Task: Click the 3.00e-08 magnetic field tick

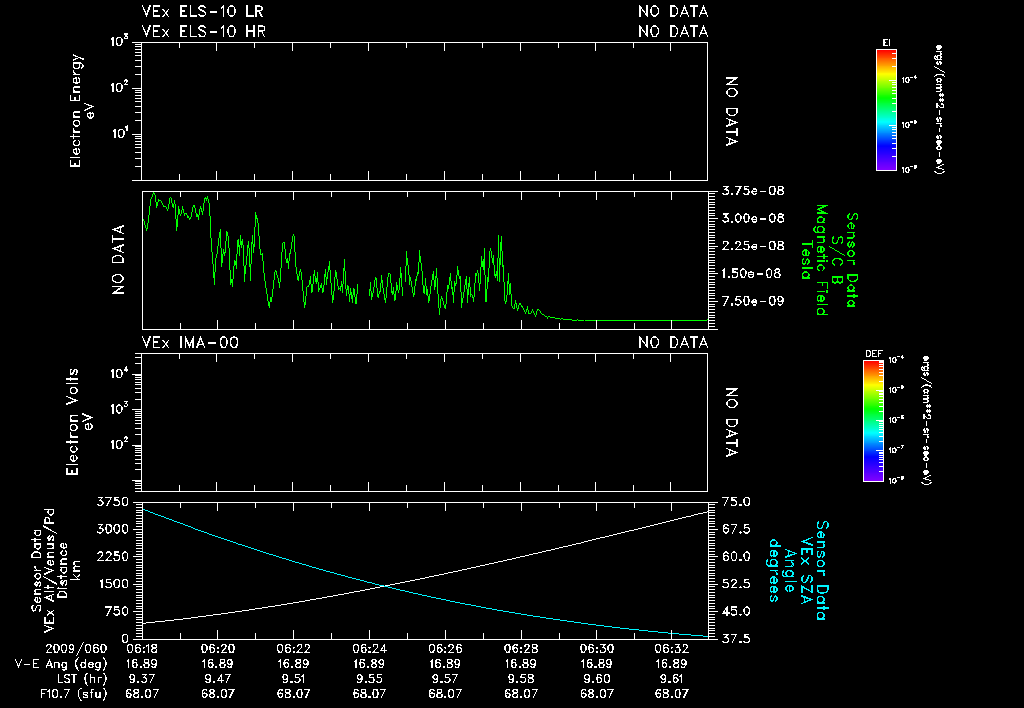Action: point(753,218)
